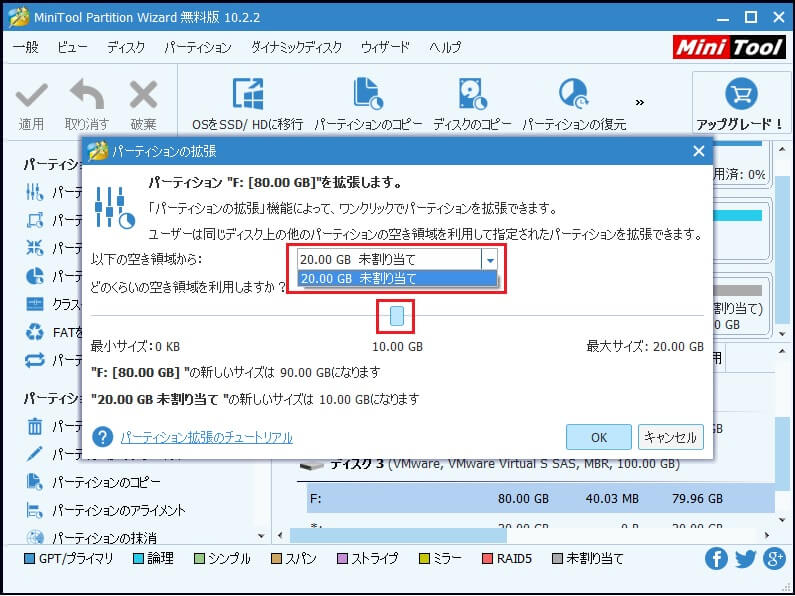Viewport: 795px width, 596px height.
Task: Click the move/resize partition sidebar icon
Action: tap(34, 220)
